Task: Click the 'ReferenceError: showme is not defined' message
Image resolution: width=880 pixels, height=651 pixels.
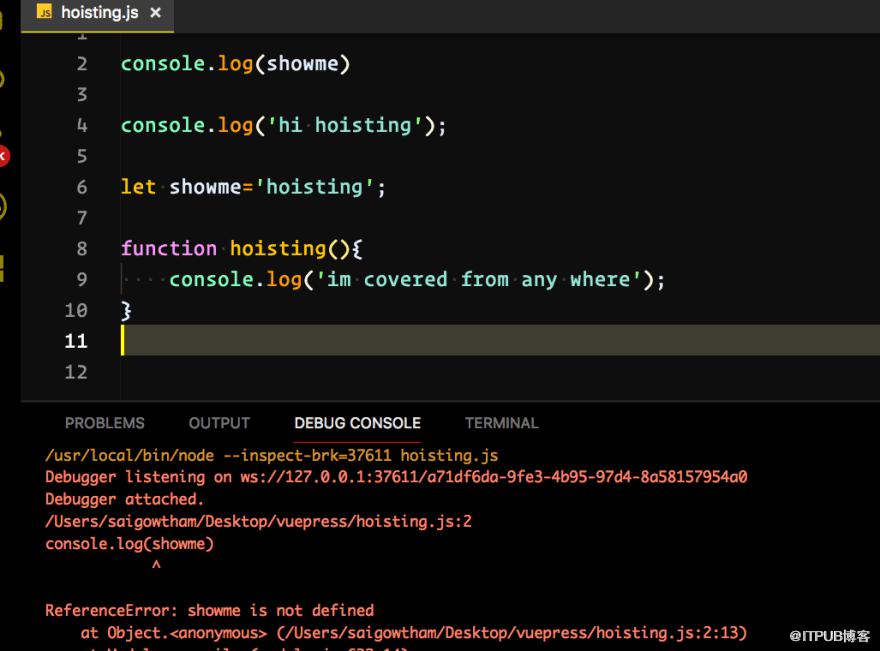Action: [x=209, y=610]
